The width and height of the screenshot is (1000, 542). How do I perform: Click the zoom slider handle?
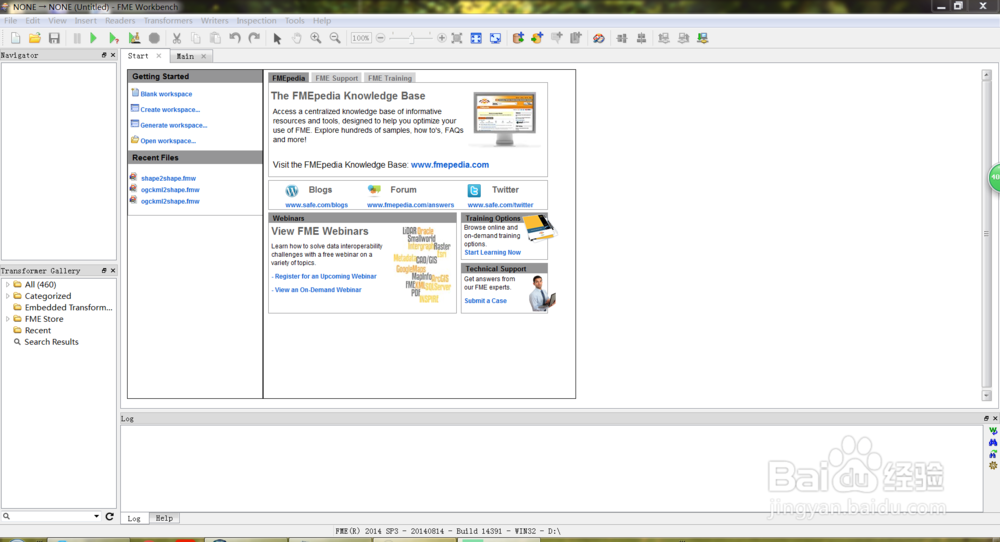(412, 38)
